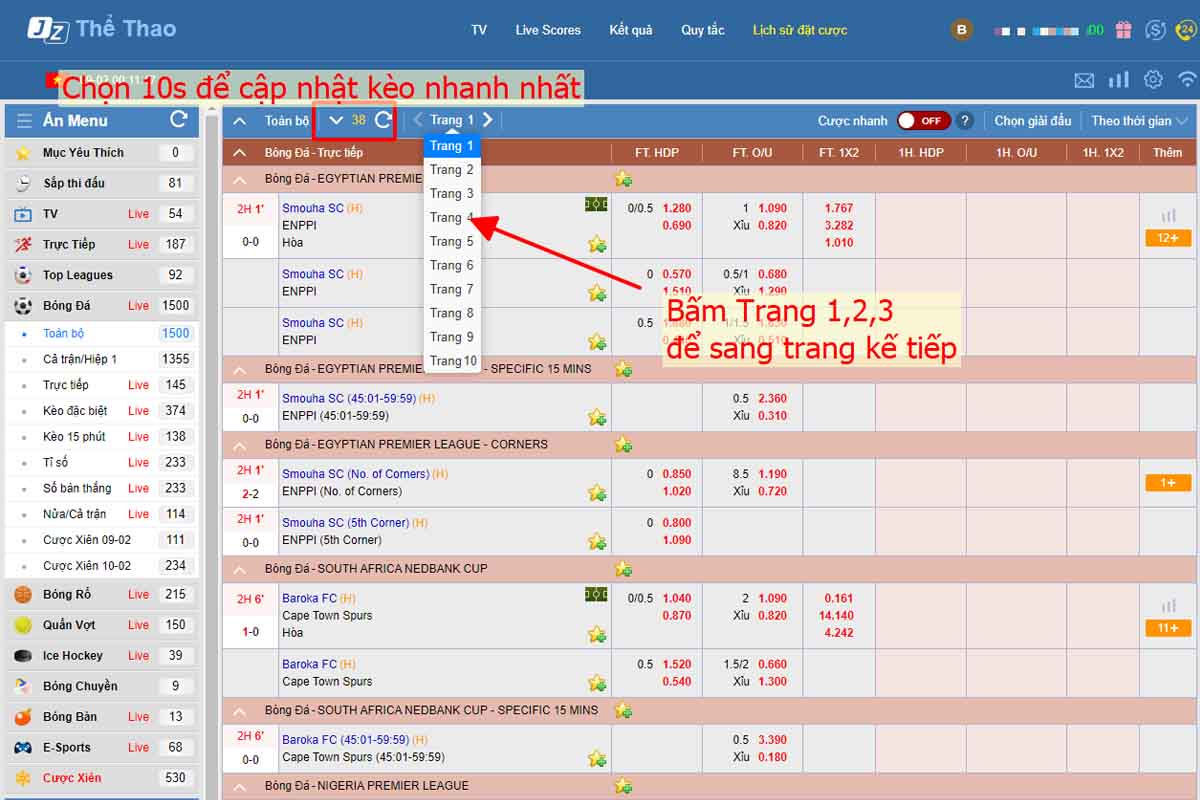Open the TV link in top navigation

pos(479,30)
